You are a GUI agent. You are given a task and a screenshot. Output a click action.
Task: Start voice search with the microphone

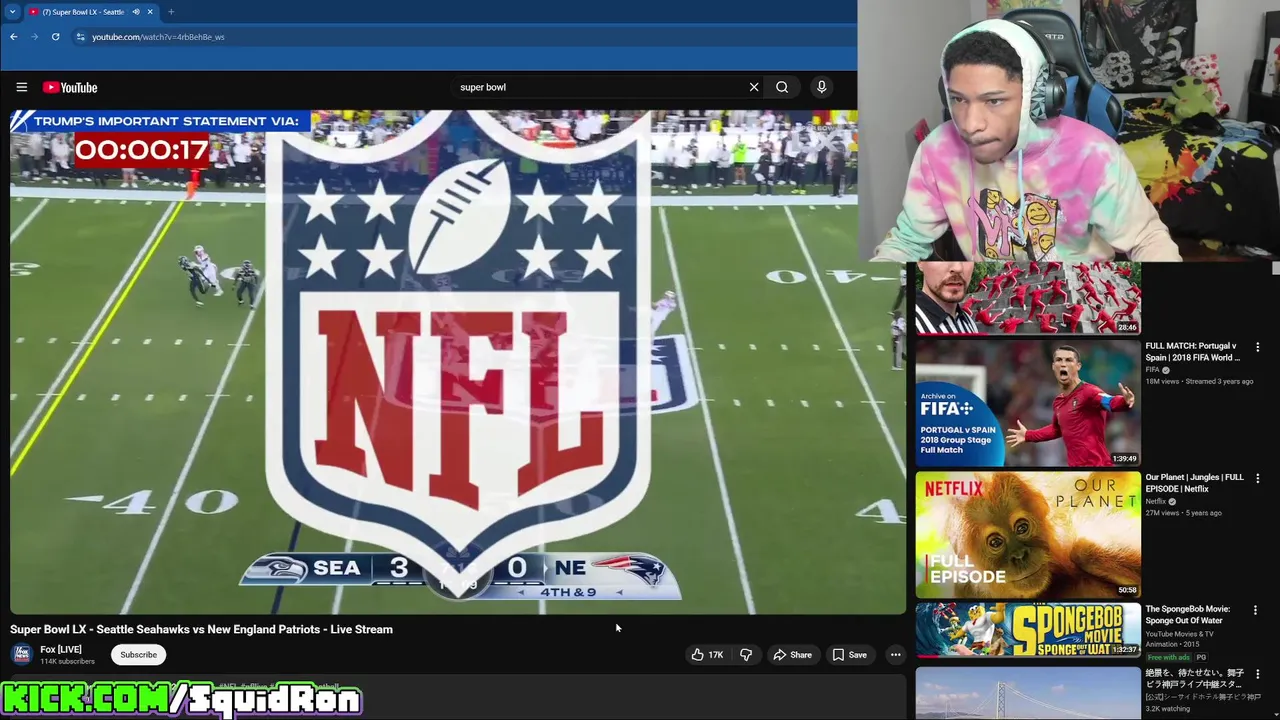click(x=821, y=87)
